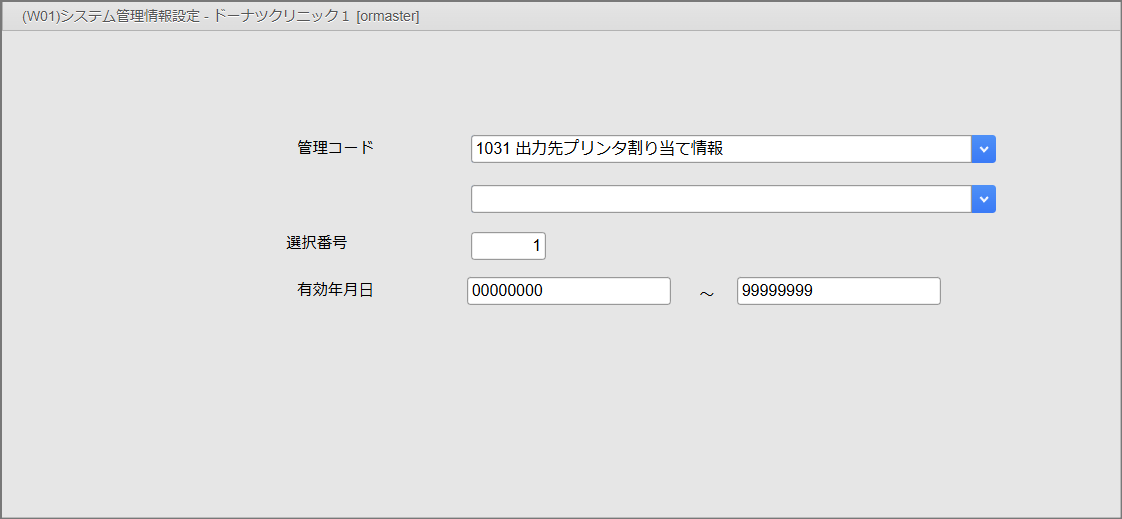The width and height of the screenshot is (1122, 519).
Task: Click the tilde separator between date fields
Action: point(706,295)
